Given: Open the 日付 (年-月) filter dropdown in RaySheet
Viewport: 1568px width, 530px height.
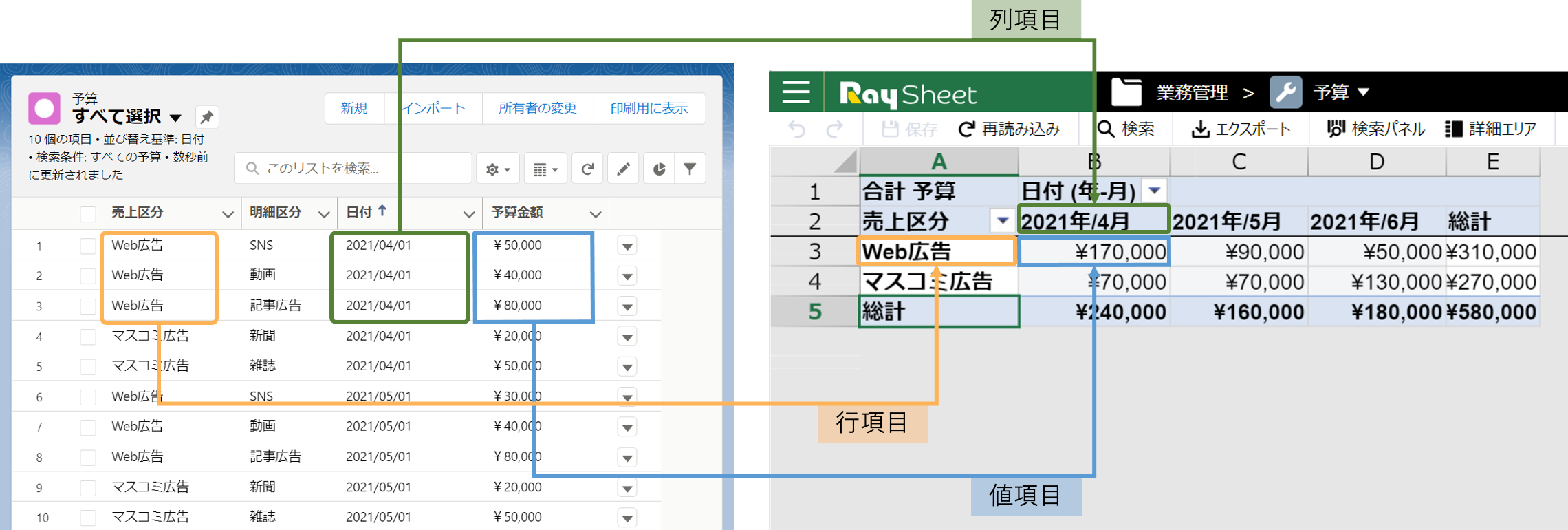Looking at the screenshot, I should (1154, 189).
